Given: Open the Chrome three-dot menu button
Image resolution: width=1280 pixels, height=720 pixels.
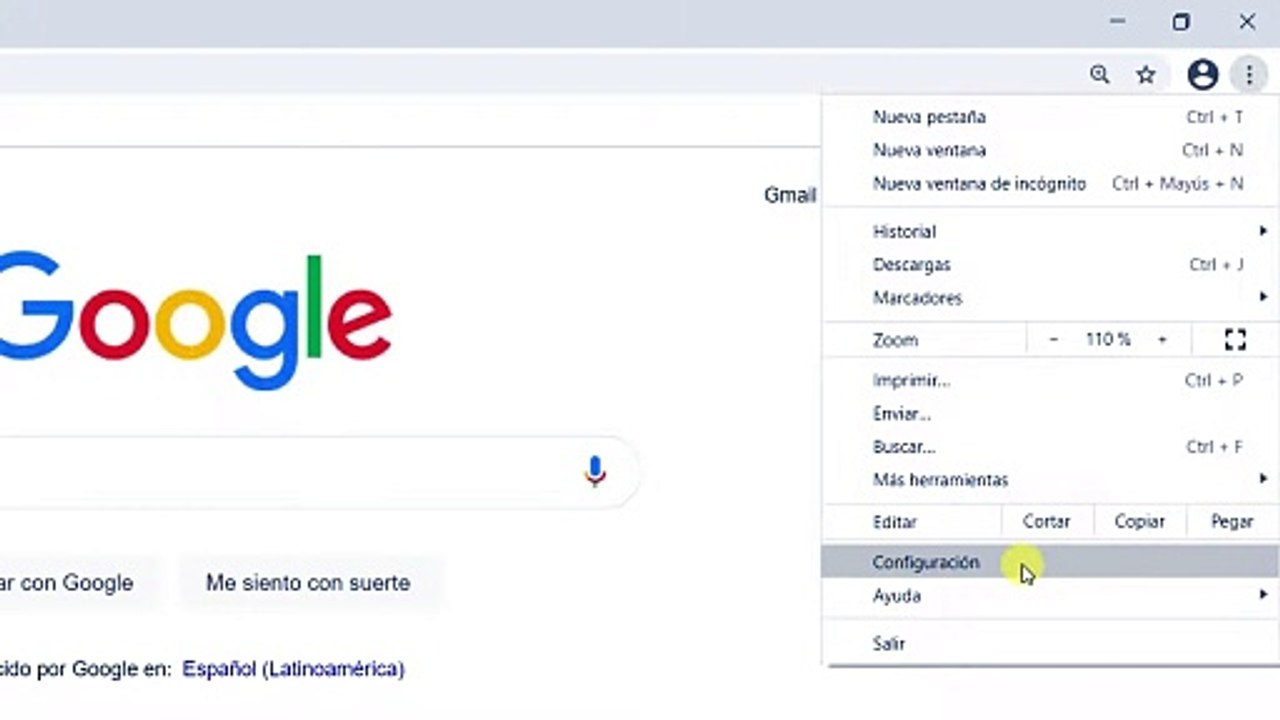Looking at the screenshot, I should [x=1248, y=74].
